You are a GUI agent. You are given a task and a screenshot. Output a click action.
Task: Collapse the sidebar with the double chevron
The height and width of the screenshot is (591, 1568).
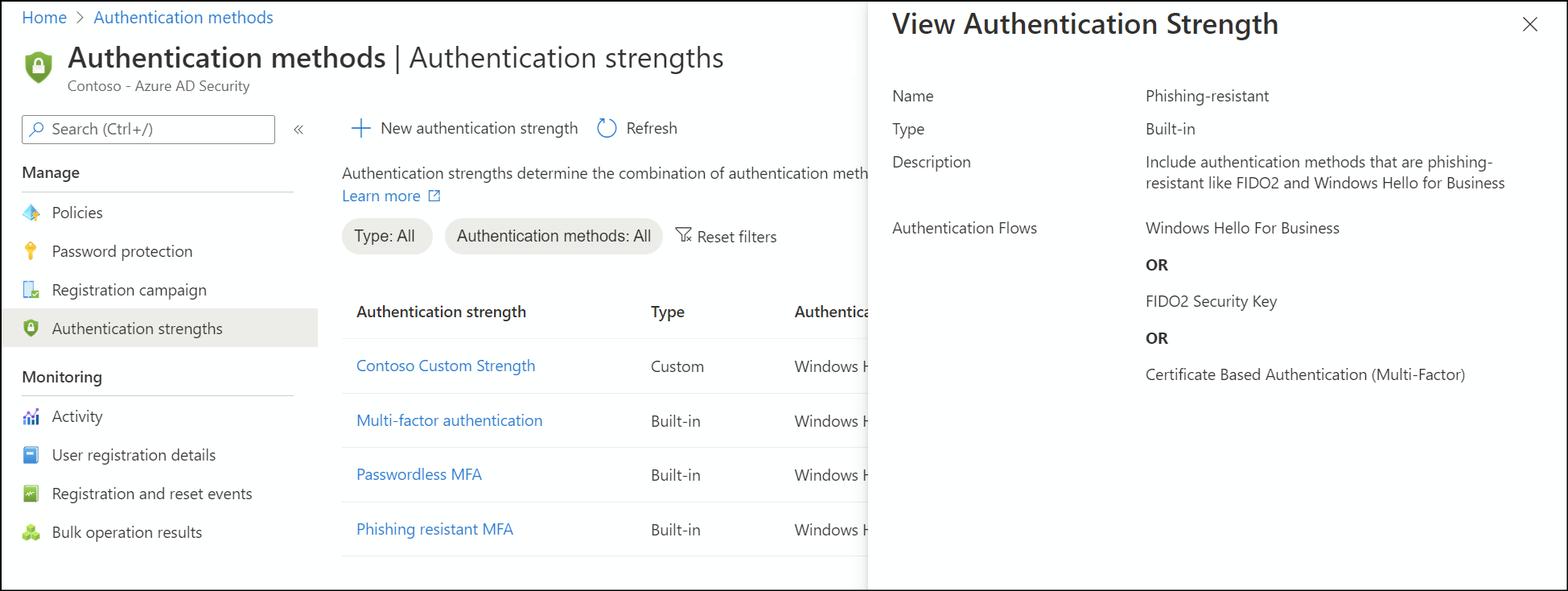coord(298,130)
